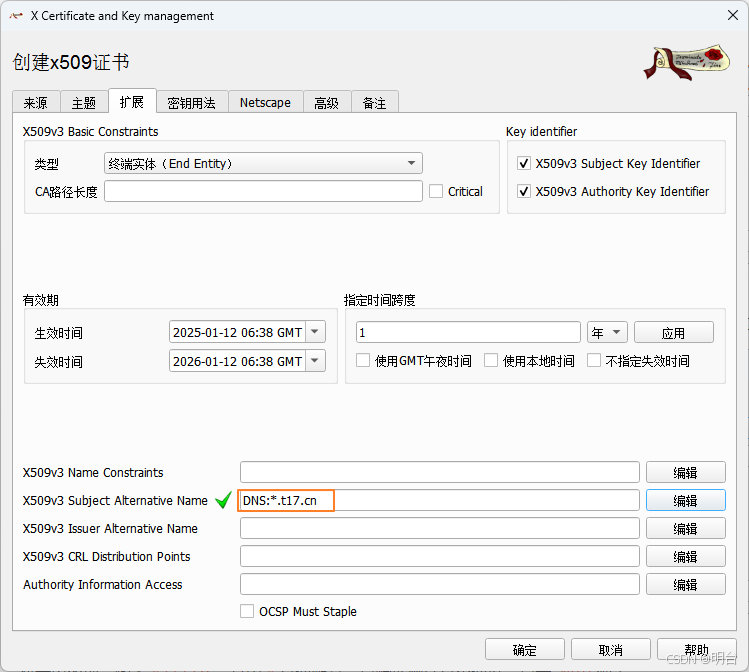Screen dimensions: 749x672
Task: Uncheck X509v3 Subject Key Identifier
Action: (x=524, y=163)
